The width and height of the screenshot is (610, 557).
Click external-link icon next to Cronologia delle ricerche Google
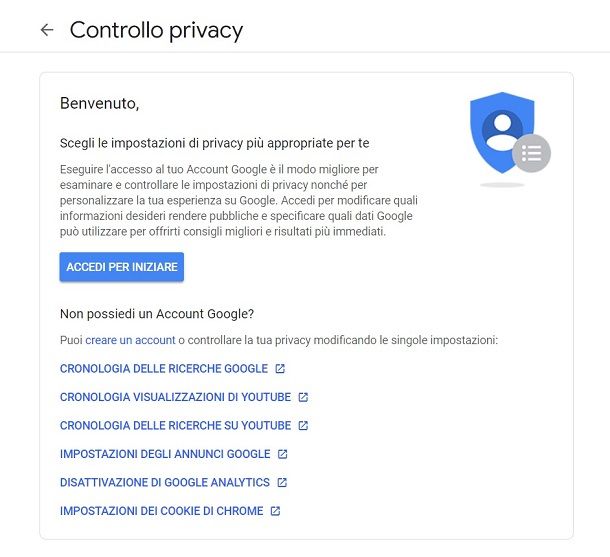pos(280,368)
